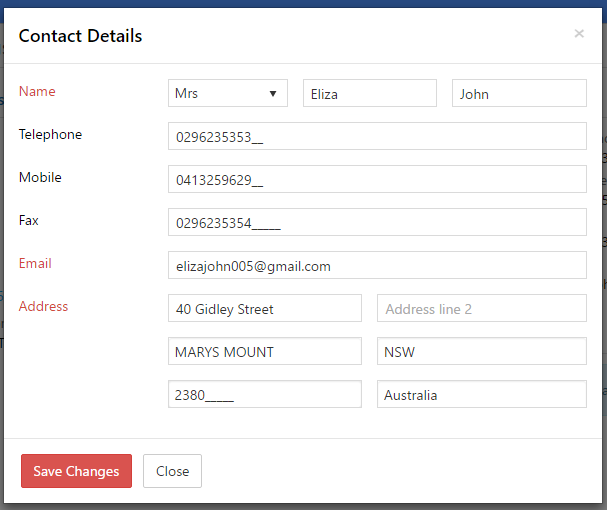Click the red Address label
Viewport: 607px width, 510px height.
[44, 306]
